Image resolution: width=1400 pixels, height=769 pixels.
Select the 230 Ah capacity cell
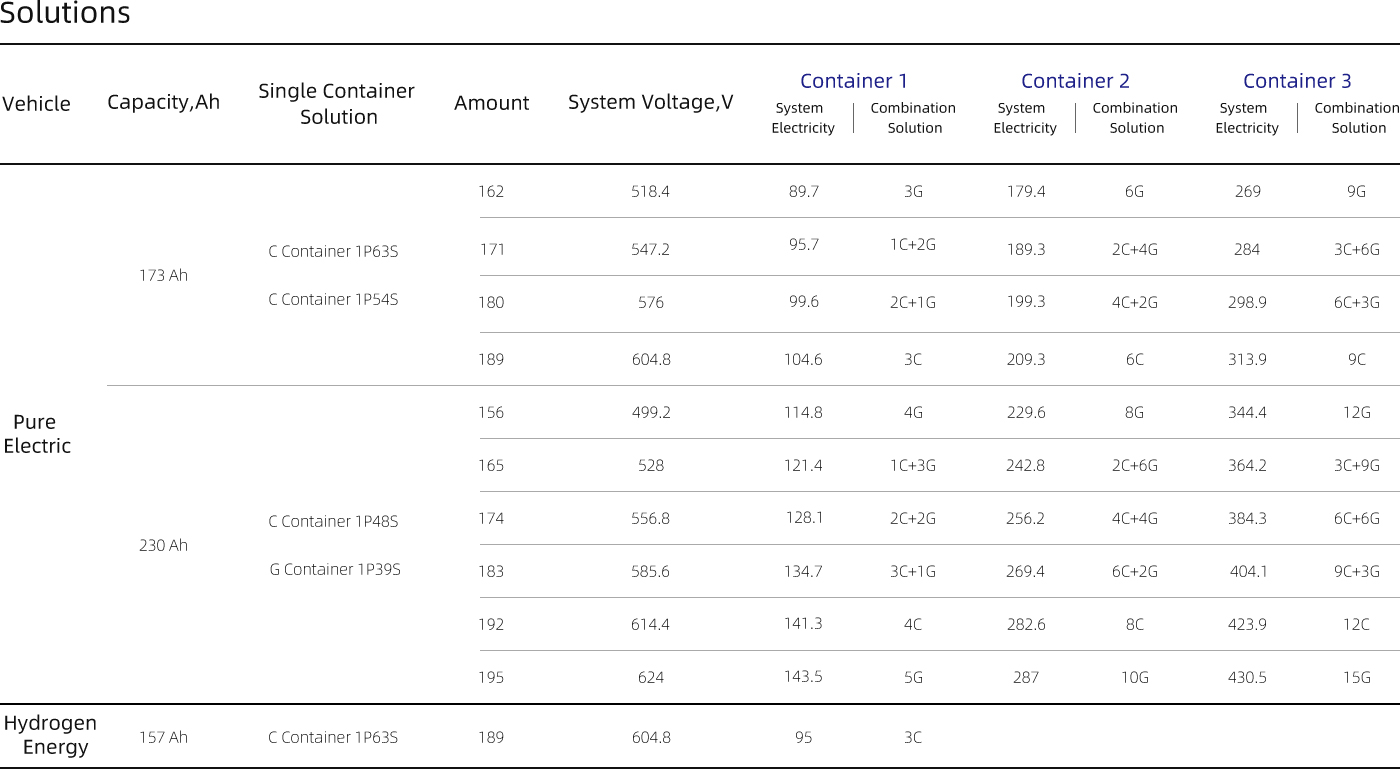point(163,545)
